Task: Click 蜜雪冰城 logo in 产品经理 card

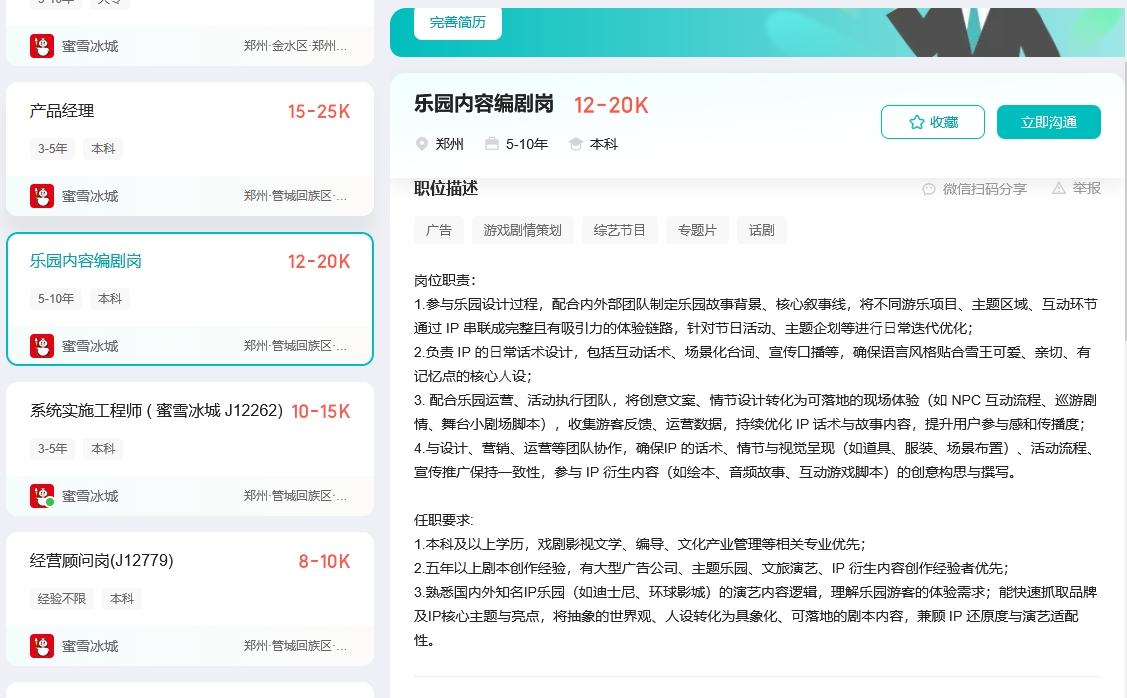Action: click(x=42, y=196)
